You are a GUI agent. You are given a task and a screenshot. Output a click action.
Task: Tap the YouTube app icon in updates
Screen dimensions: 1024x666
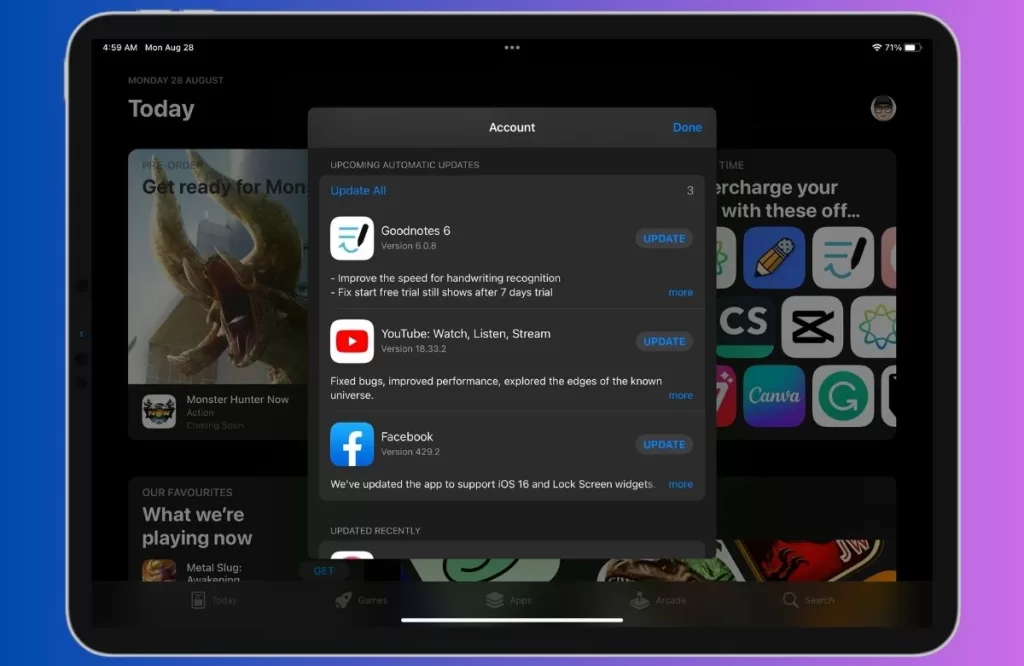coord(352,341)
